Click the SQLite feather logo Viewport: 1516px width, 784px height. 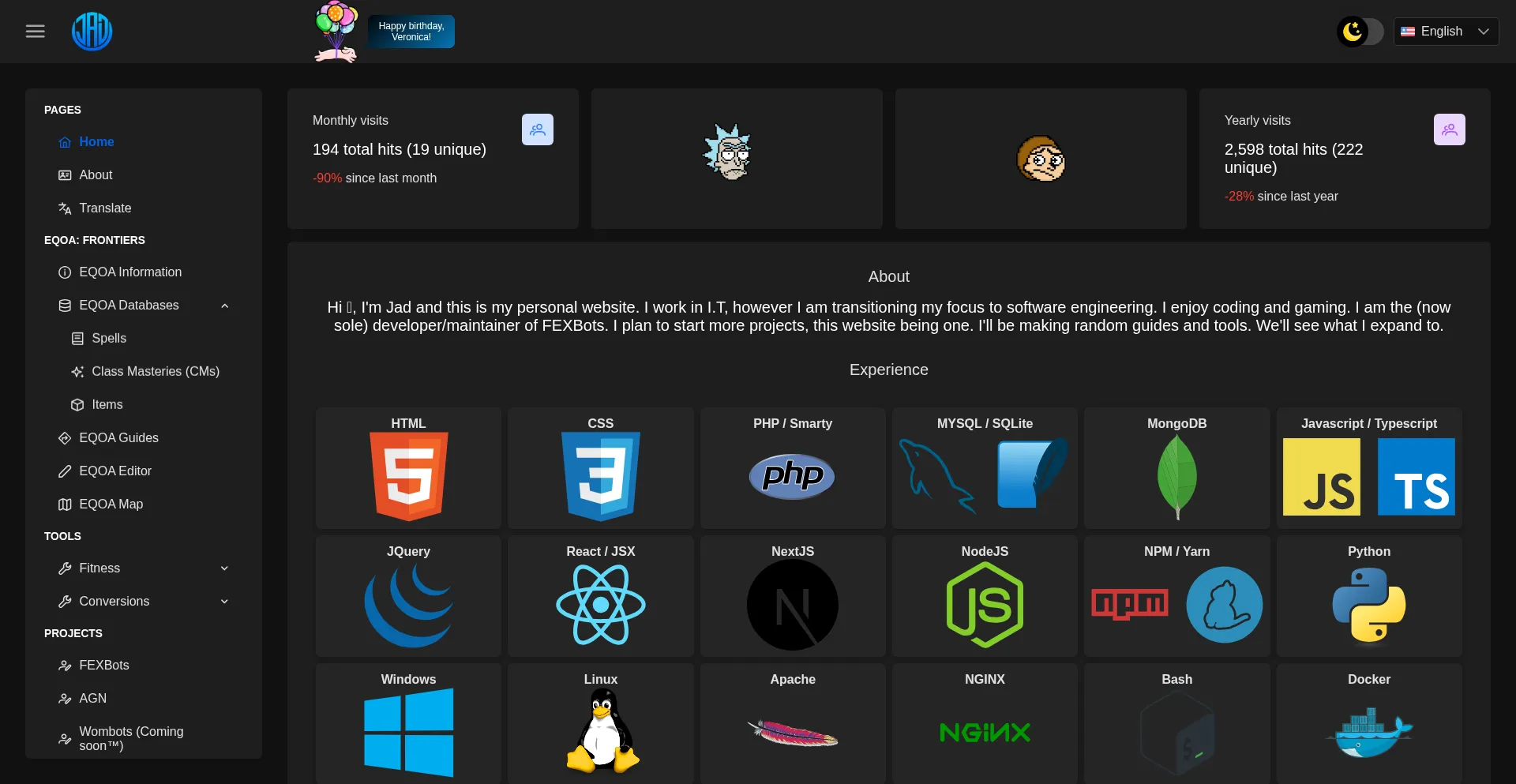[x=1032, y=473]
